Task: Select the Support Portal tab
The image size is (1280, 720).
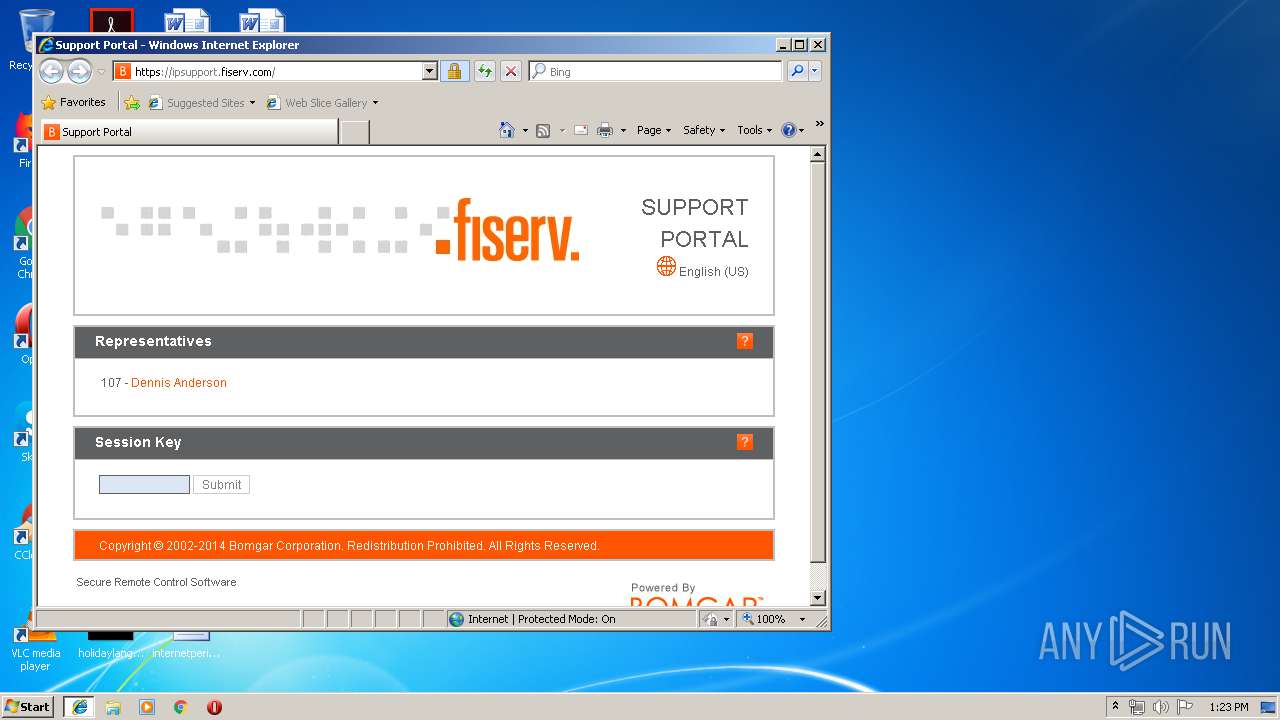Action: click(188, 132)
